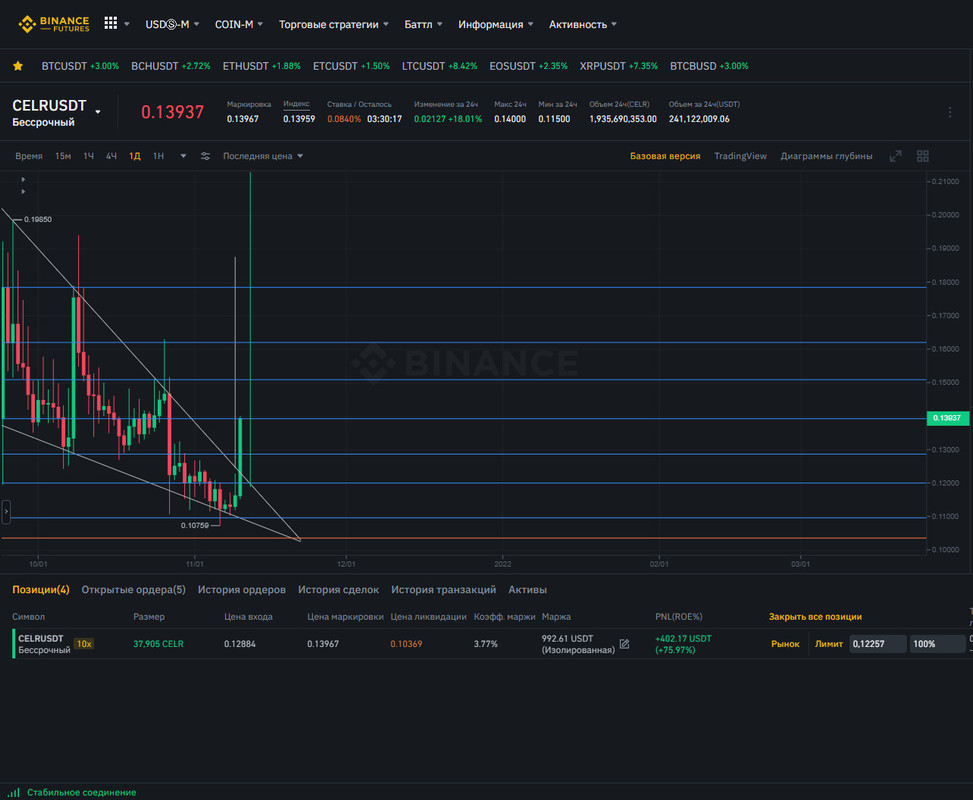Click the 0.13937 current price tag
The height and width of the screenshot is (800, 973).
pos(947,418)
